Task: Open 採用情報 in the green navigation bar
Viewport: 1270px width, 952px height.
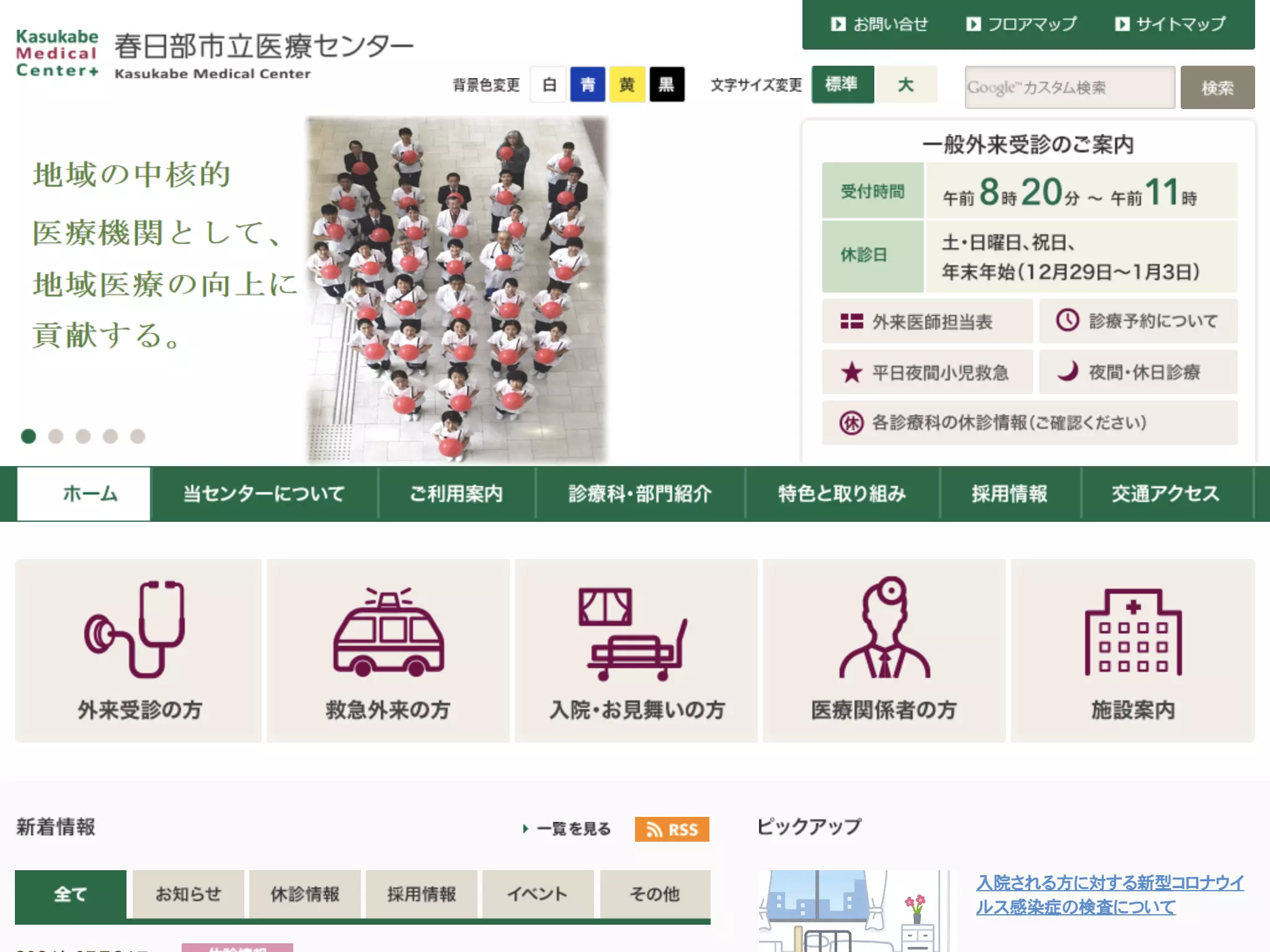Action: tap(1010, 494)
